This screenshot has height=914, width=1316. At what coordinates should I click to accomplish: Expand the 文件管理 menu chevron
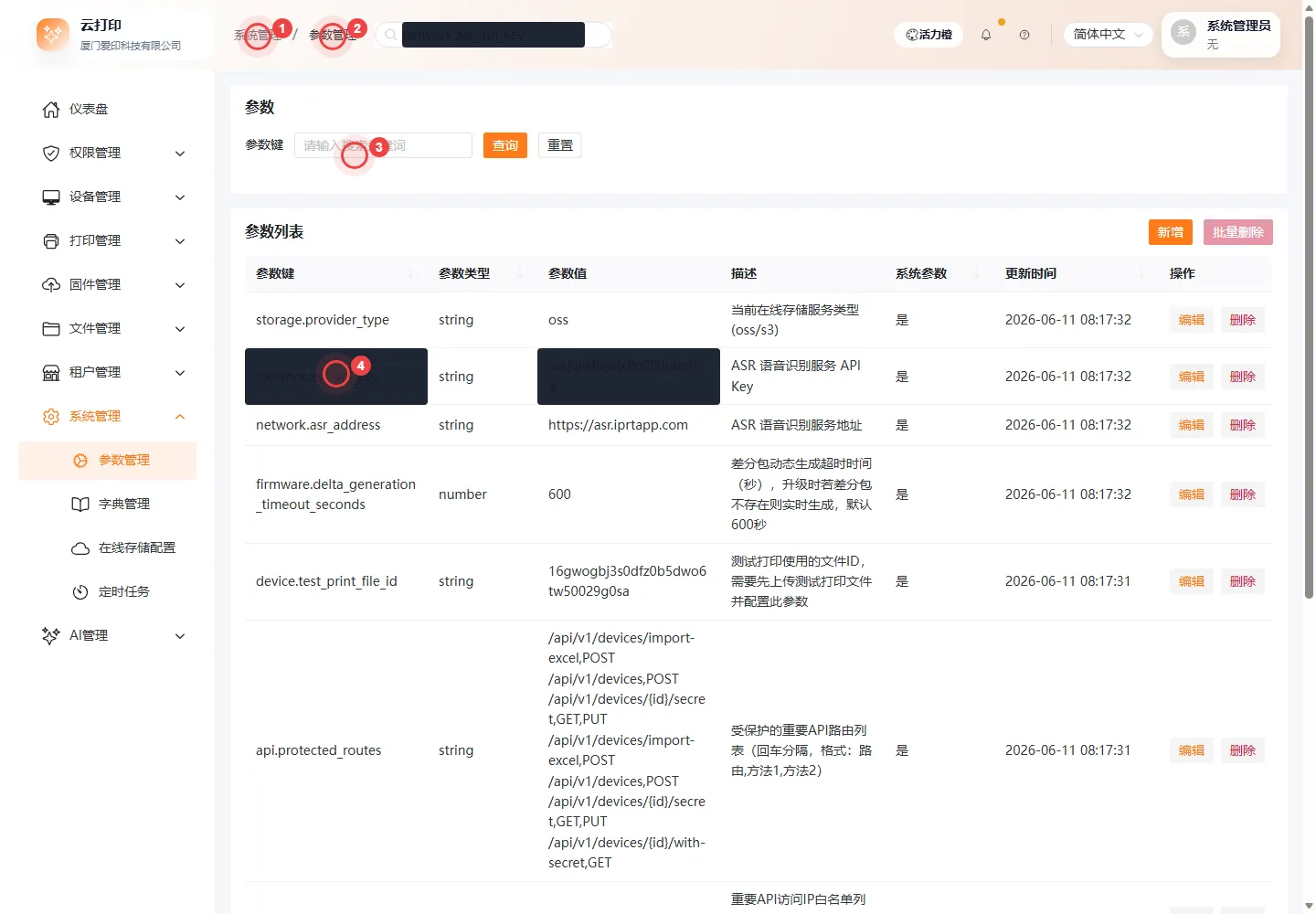tap(180, 329)
